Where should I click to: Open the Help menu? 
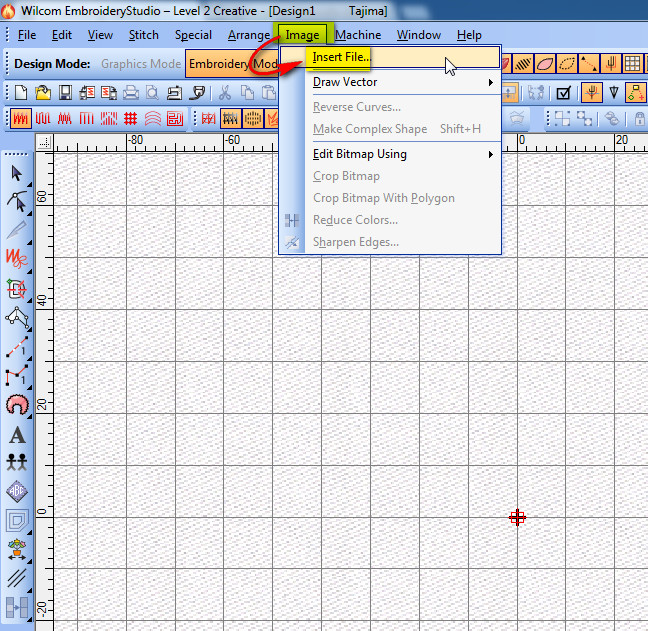pyautogui.click(x=469, y=35)
